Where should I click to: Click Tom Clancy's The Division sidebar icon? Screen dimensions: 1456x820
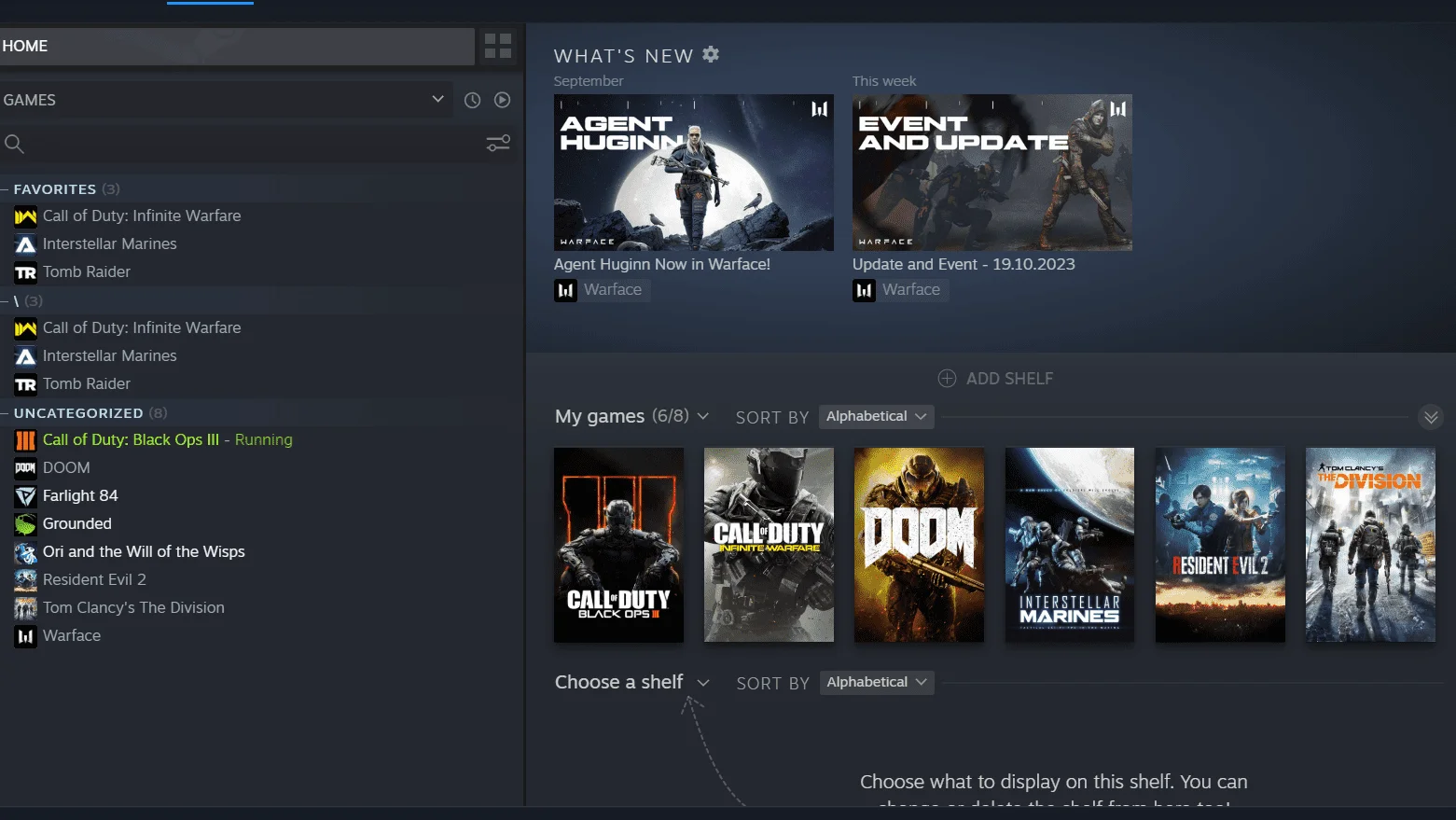pos(25,608)
